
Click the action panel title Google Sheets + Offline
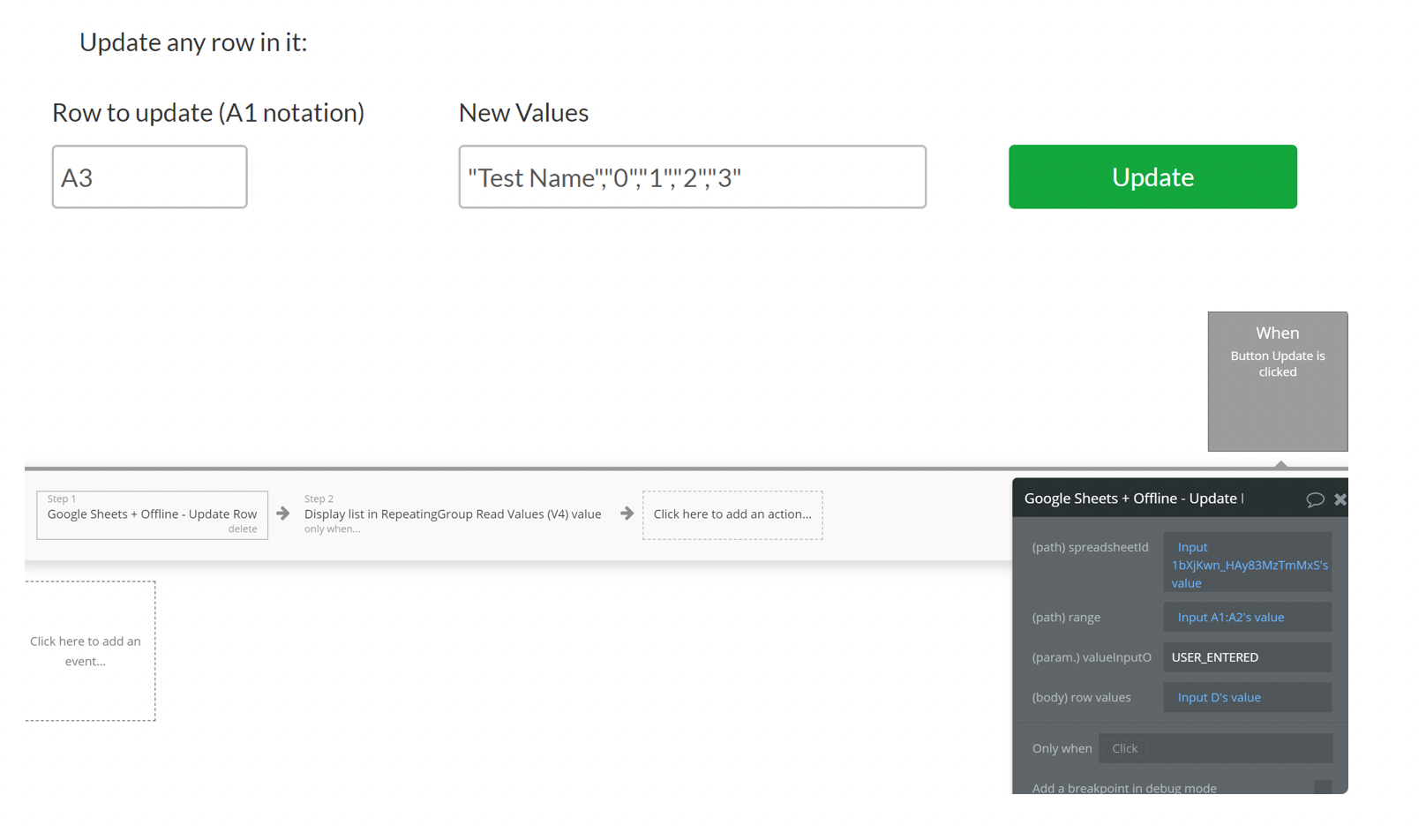pos(1133,499)
